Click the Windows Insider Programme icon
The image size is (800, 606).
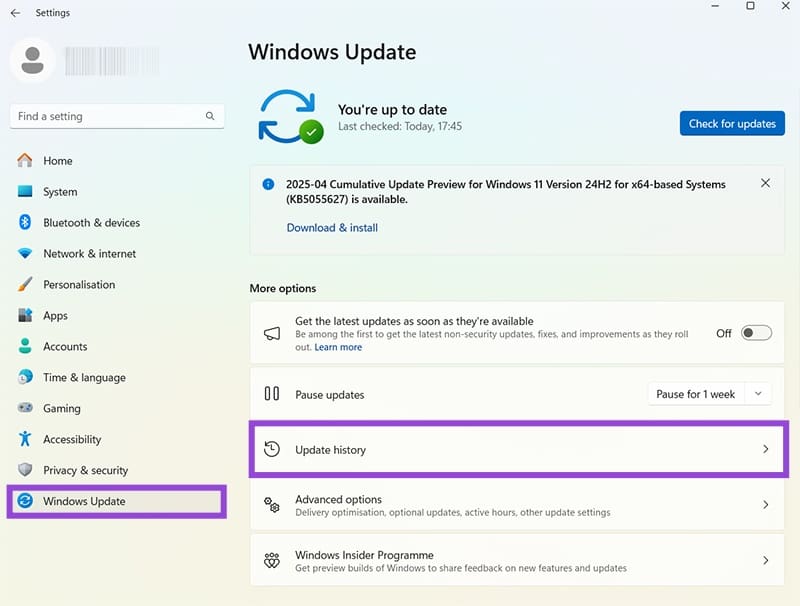point(271,560)
